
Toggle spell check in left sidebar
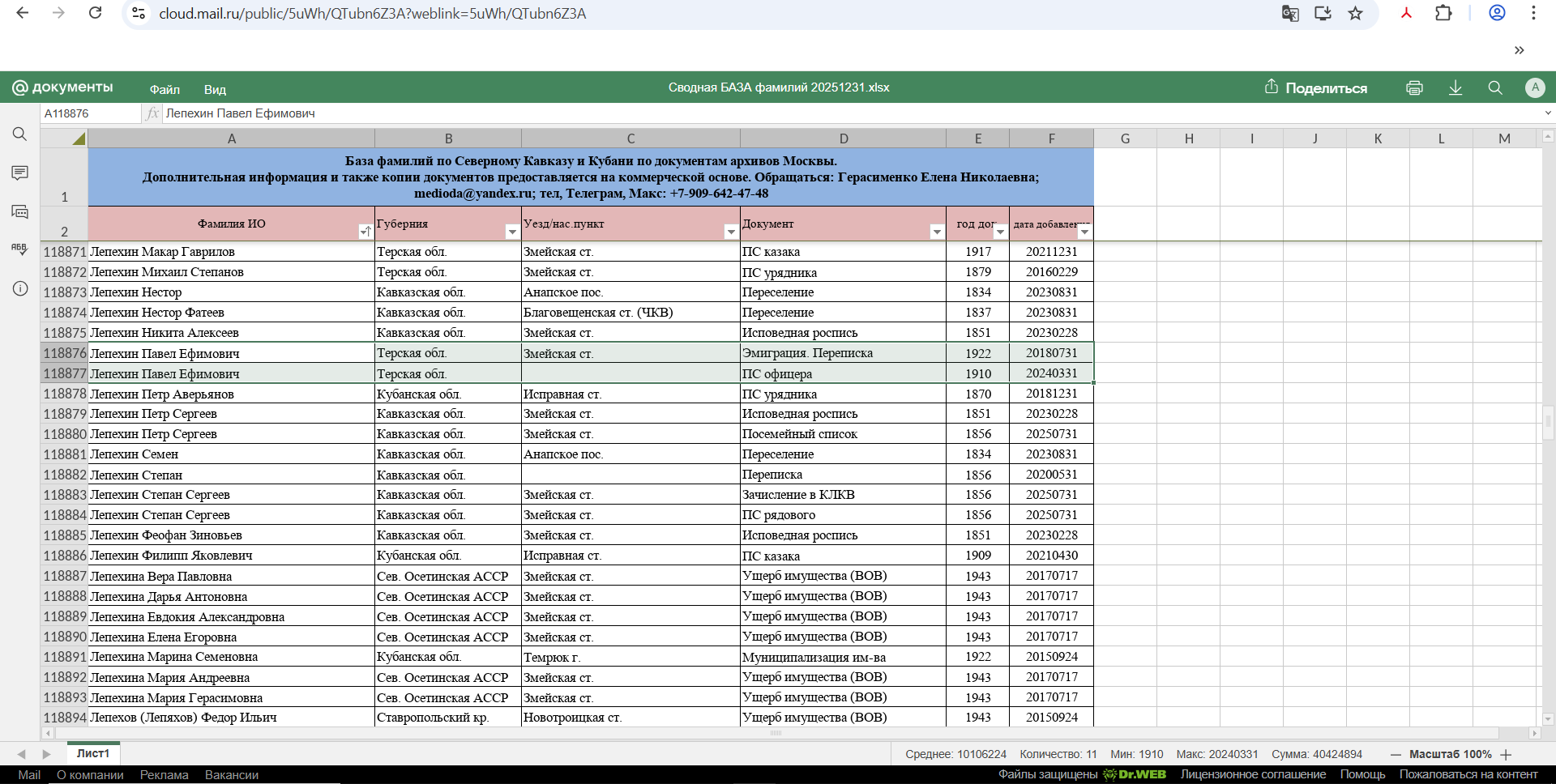(x=20, y=249)
